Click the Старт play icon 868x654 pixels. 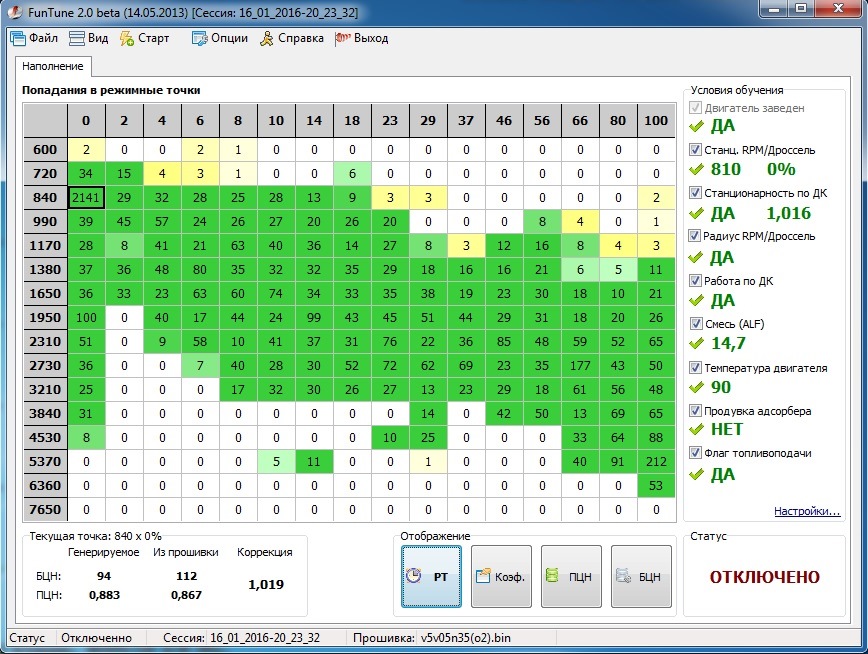[127, 39]
